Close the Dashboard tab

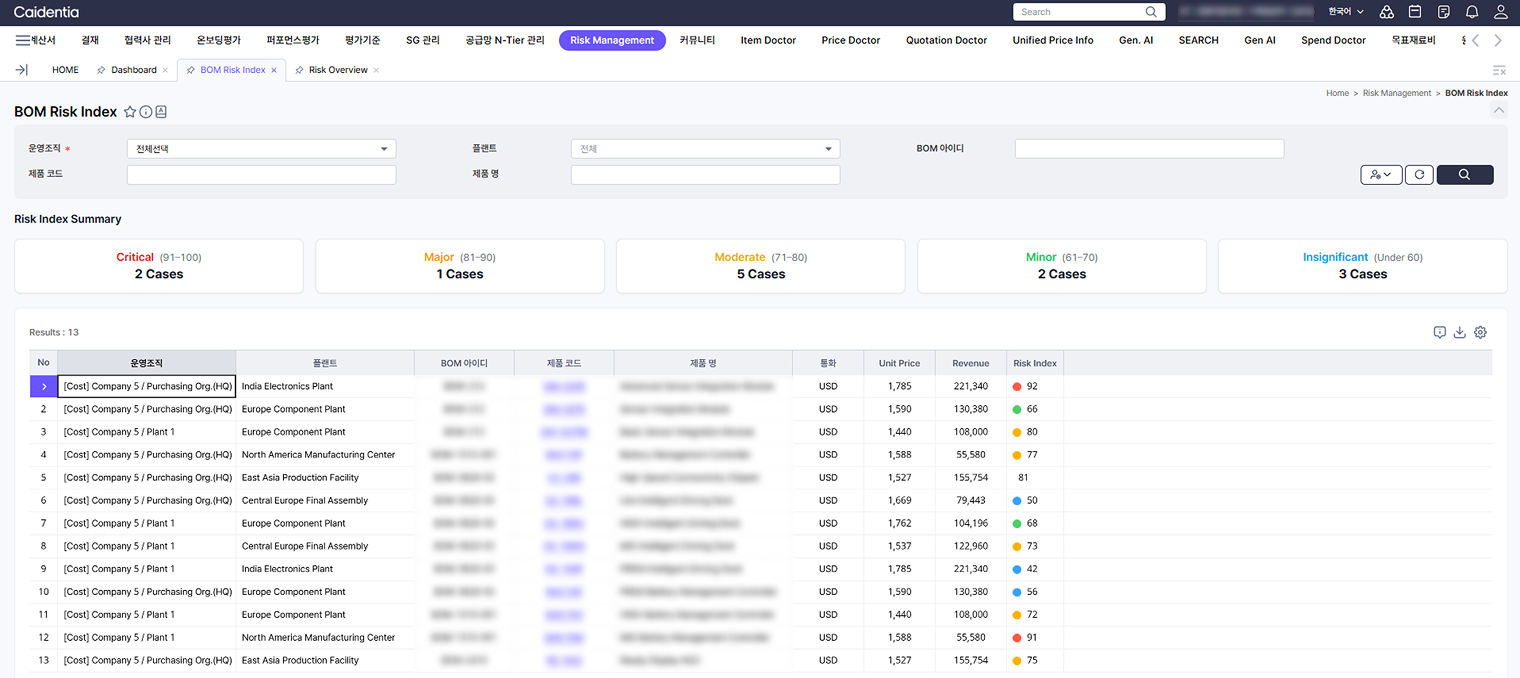(165, 70)
